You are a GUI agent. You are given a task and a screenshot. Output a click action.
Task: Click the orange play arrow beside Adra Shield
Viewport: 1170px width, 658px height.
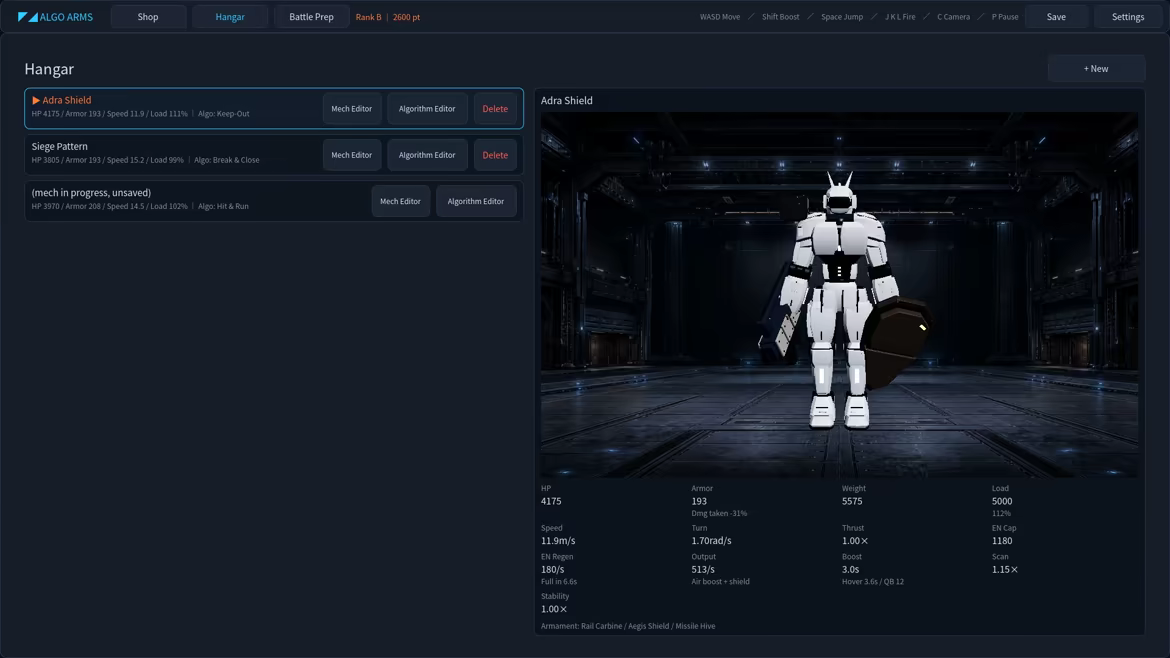coord(36,100)
